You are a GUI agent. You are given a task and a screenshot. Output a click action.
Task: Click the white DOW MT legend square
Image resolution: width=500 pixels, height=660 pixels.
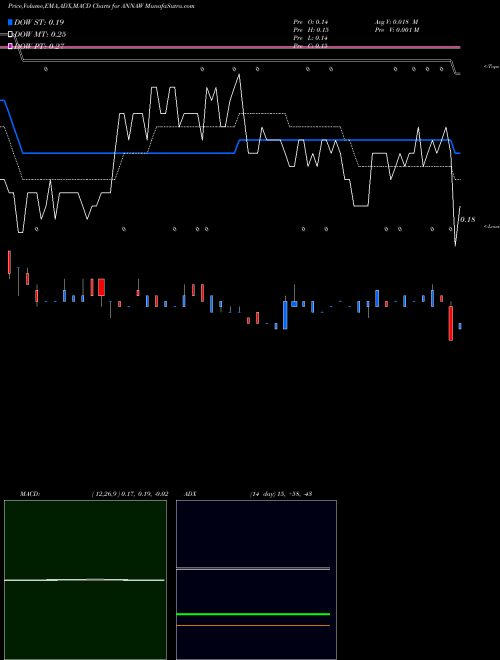tap(10, 35)
